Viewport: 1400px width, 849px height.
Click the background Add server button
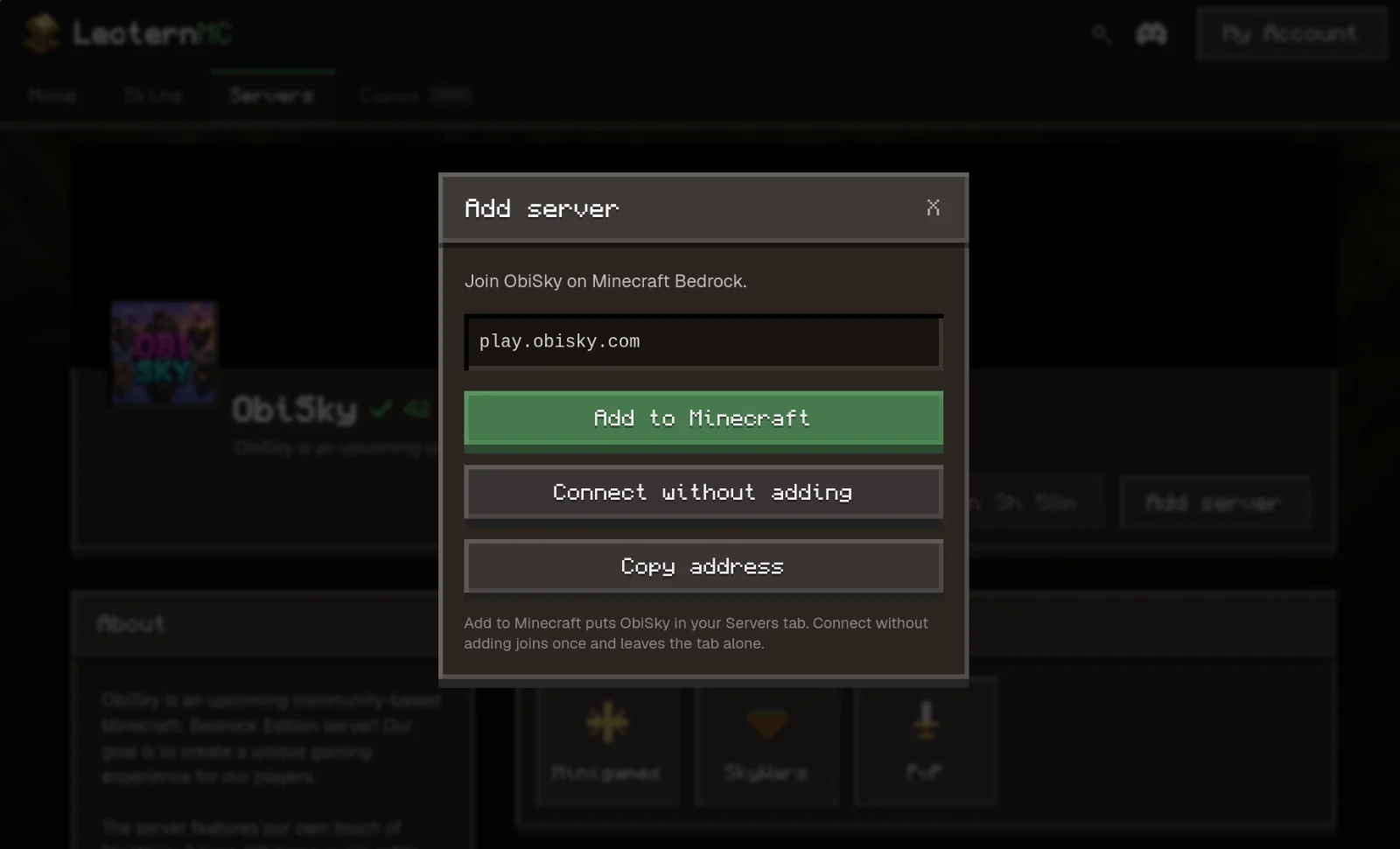click(1214, 503)
